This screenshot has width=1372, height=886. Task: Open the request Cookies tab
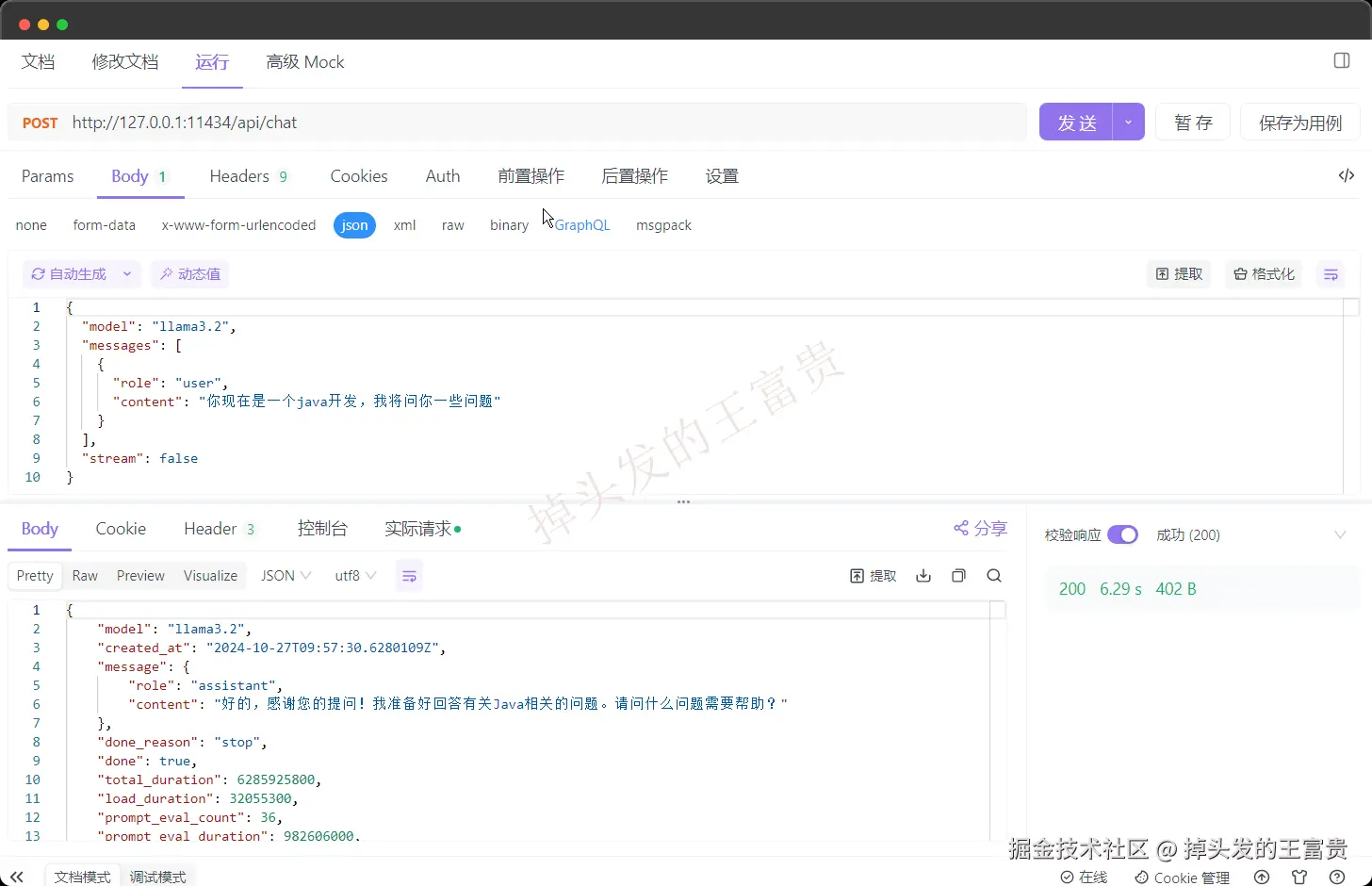coord(359,176)
